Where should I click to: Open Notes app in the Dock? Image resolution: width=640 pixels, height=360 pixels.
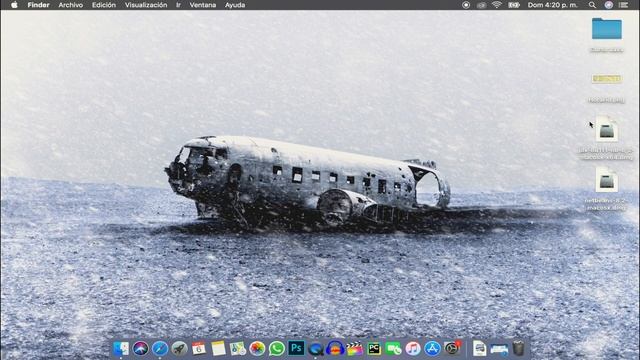[x=218, y=349]
